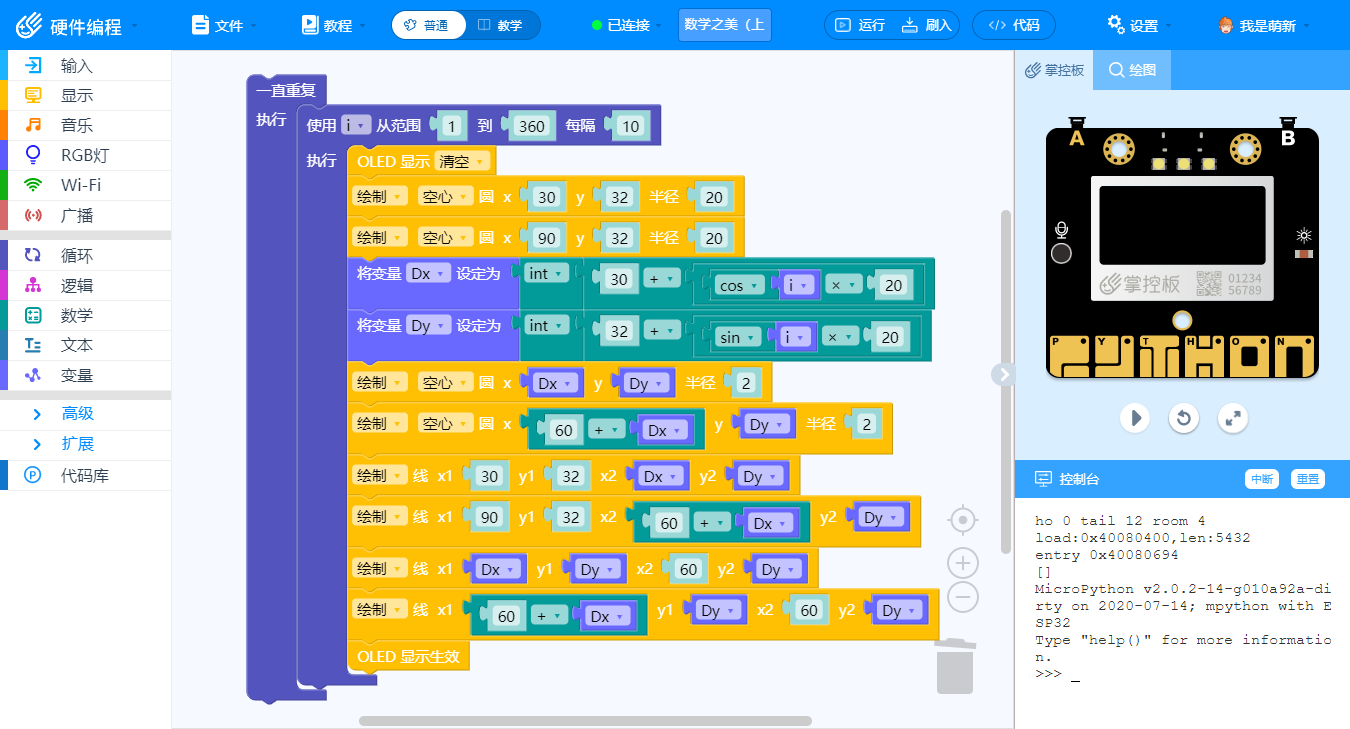The image size is (1350, 729).
Task: Click the horizontal workspace scrollbar
Action: (585, 720)
